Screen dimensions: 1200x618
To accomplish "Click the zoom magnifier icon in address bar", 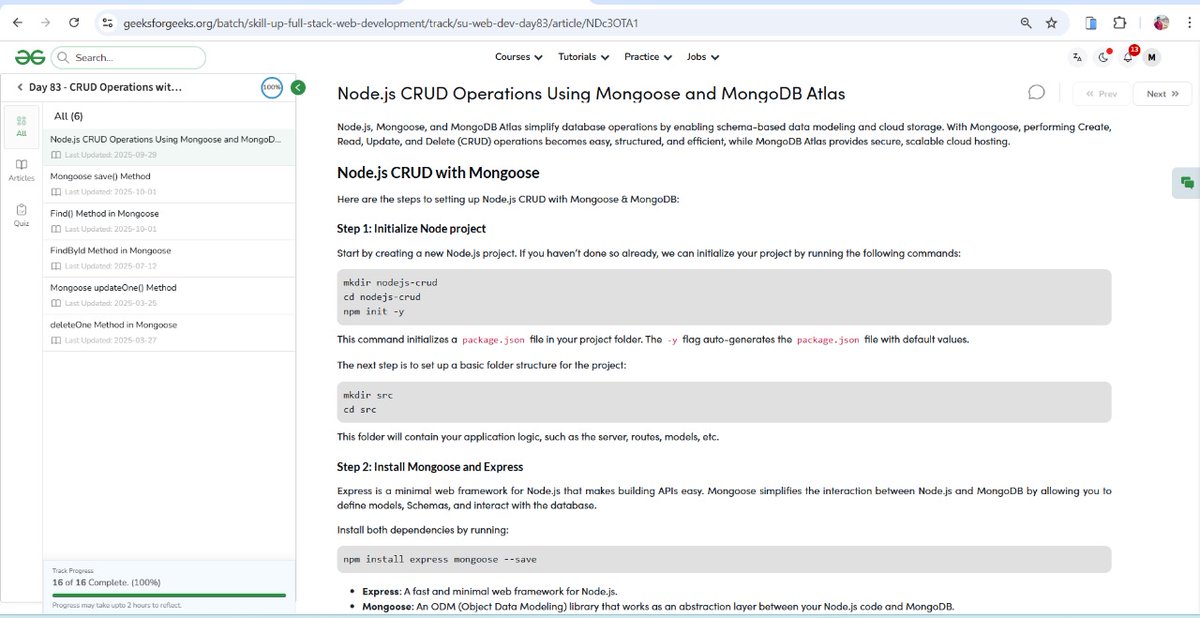I will pos(1026,22).
